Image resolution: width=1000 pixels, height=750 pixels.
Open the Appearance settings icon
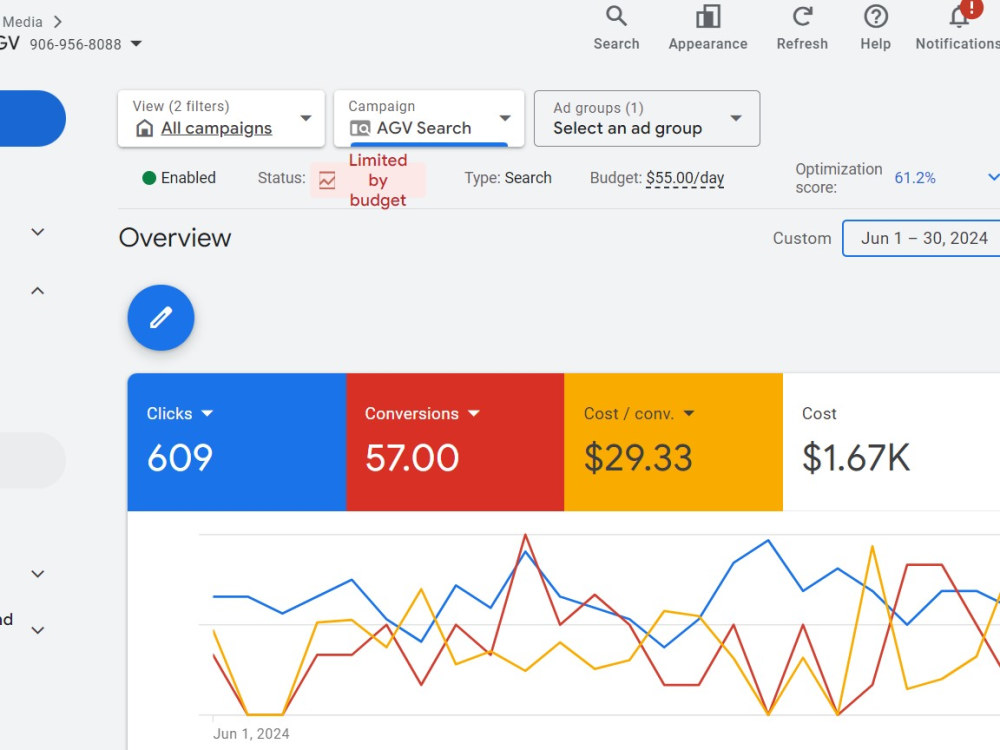click(708, 17)
